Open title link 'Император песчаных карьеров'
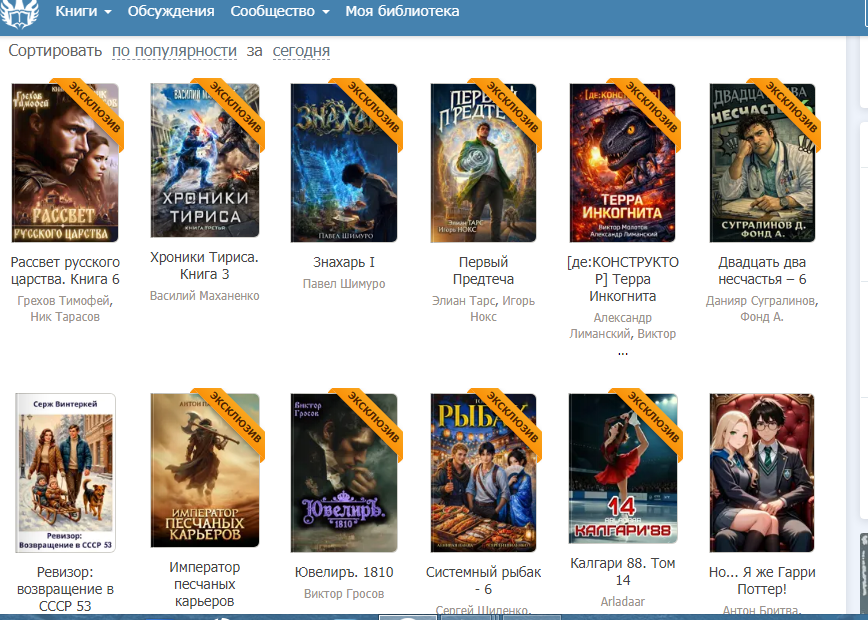Viewport: 868px width, 620px height. [x=204, y=584]
